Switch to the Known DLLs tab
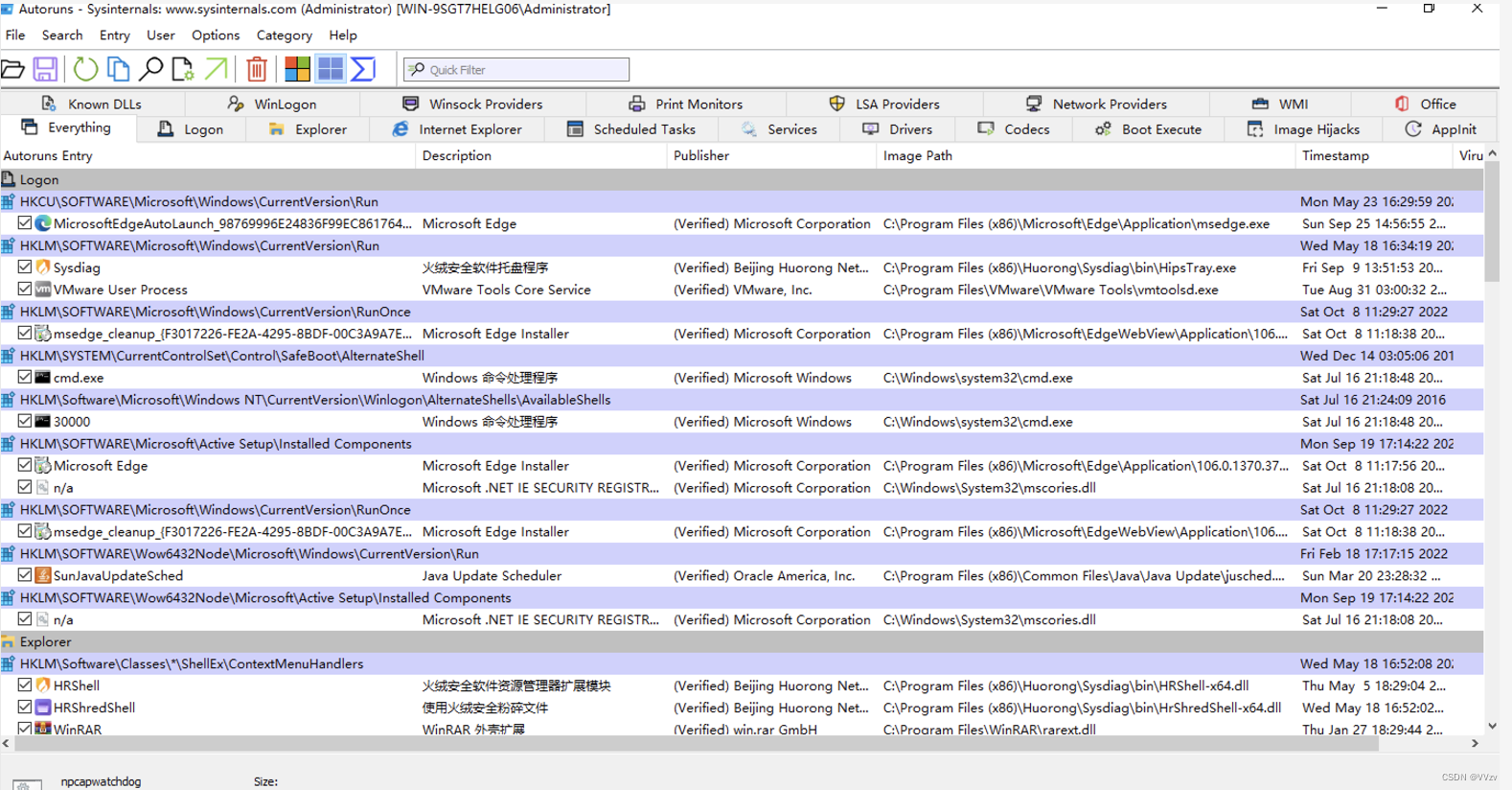1512x790 pixels. (92, 104)
